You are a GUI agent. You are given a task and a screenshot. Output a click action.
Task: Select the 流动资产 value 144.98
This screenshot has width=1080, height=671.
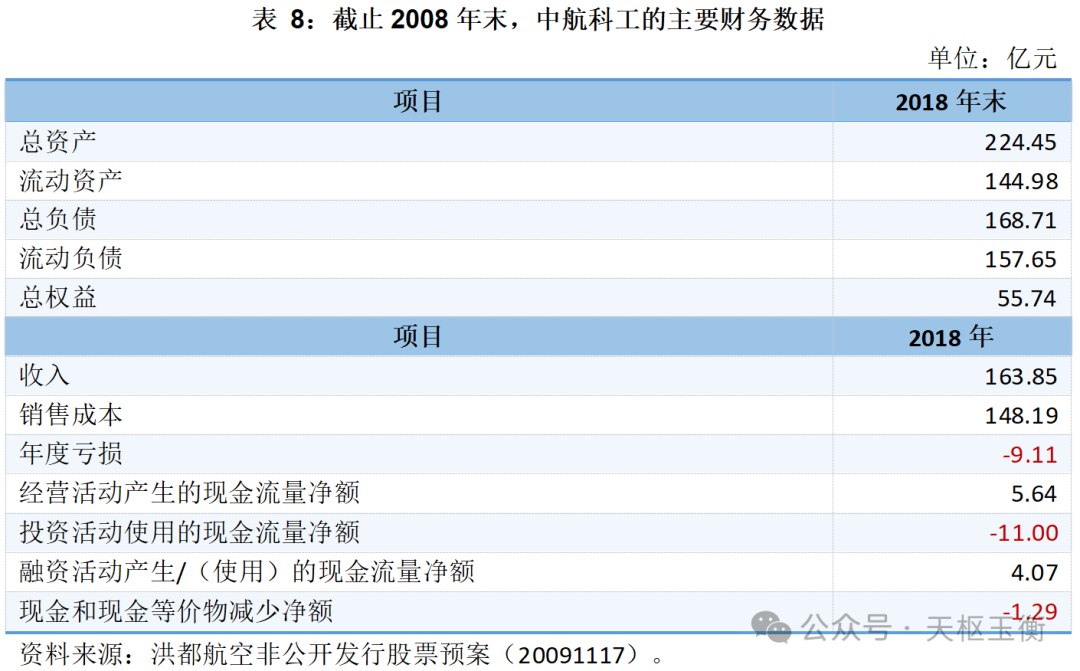tap(1020, 181)
